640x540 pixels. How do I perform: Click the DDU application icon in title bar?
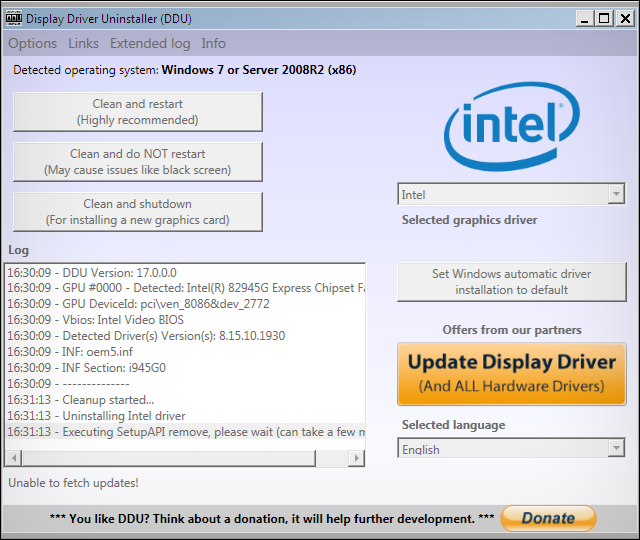(14, 18)
